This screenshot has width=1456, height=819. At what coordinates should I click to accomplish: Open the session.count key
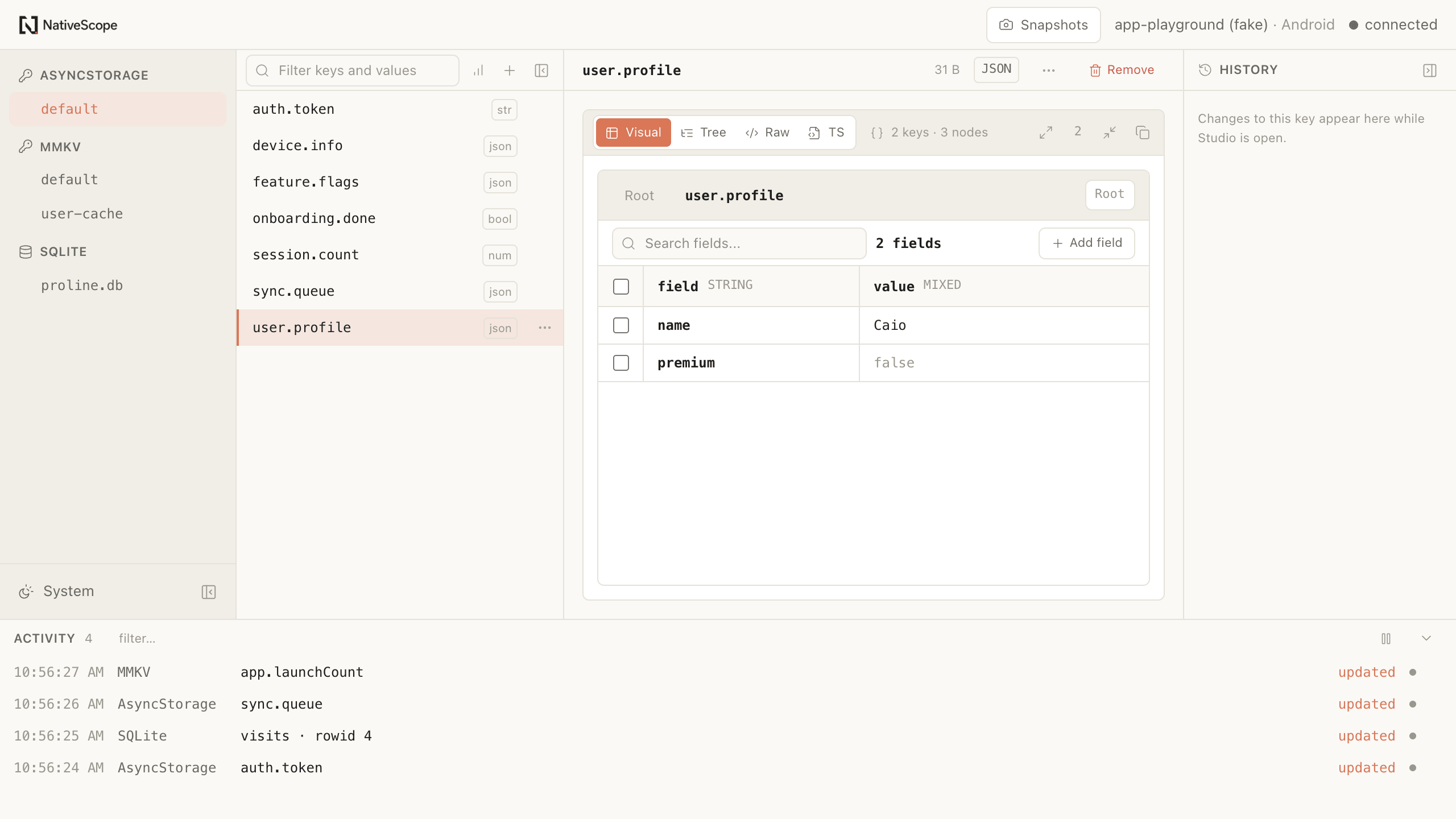(x=400, y=255)
